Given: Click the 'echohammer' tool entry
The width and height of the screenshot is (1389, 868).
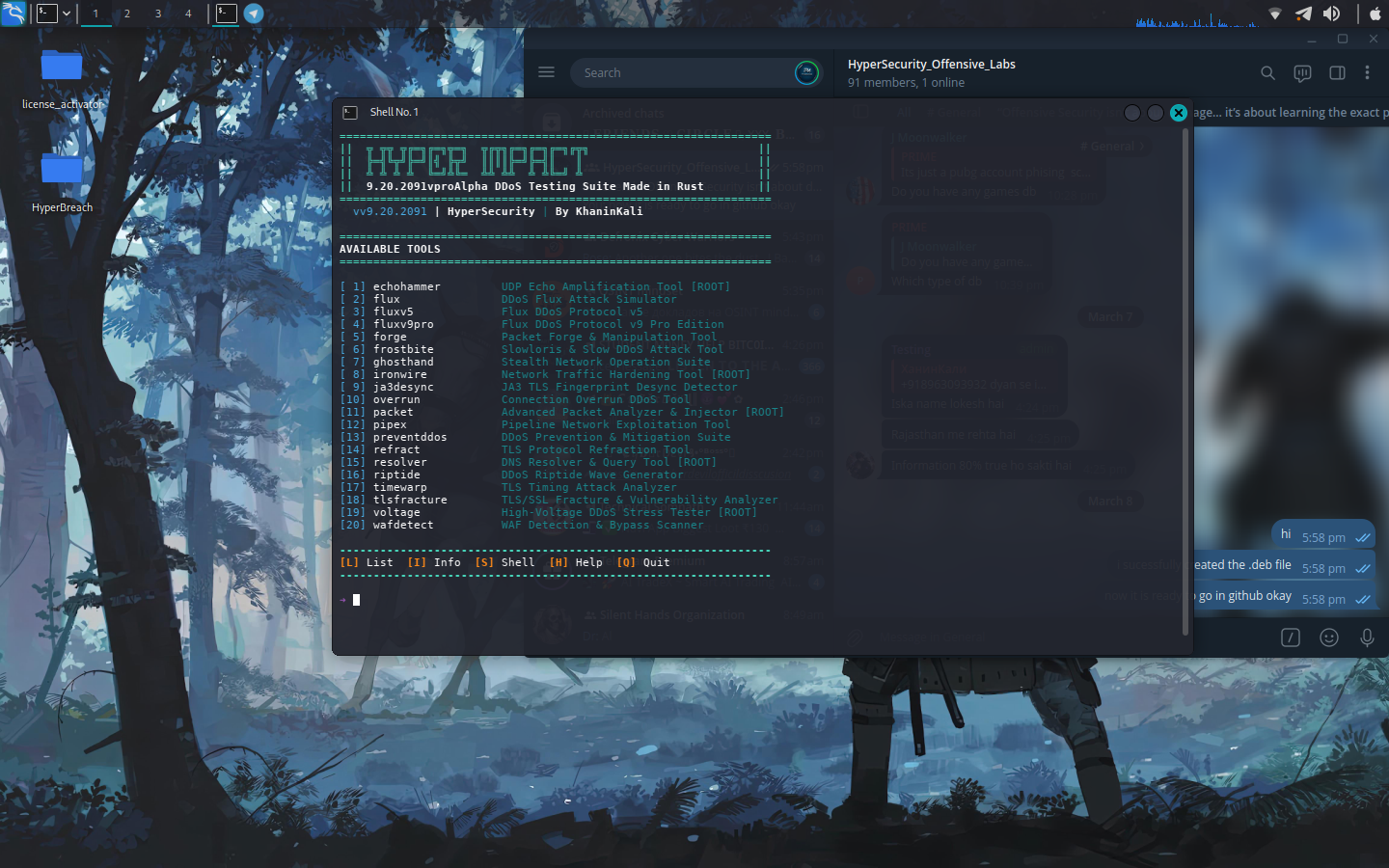Looking at the screenshot, I should tap(406, 287).
